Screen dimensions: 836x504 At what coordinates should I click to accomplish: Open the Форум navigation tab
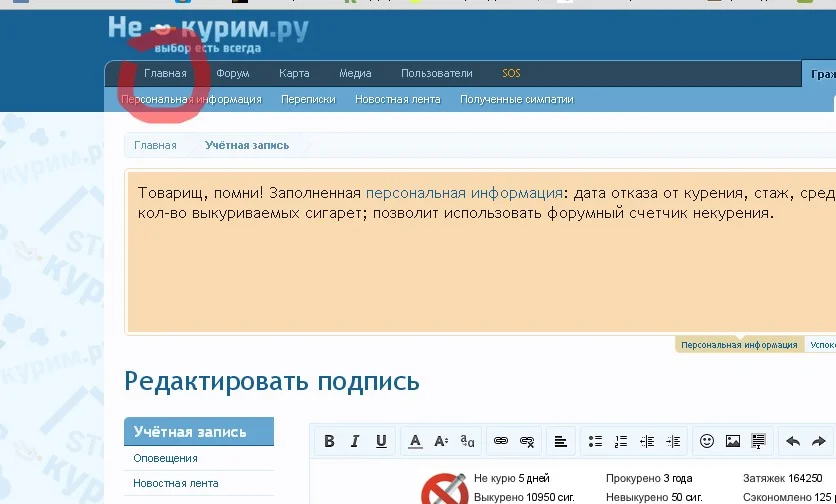[x=233, y=74]
